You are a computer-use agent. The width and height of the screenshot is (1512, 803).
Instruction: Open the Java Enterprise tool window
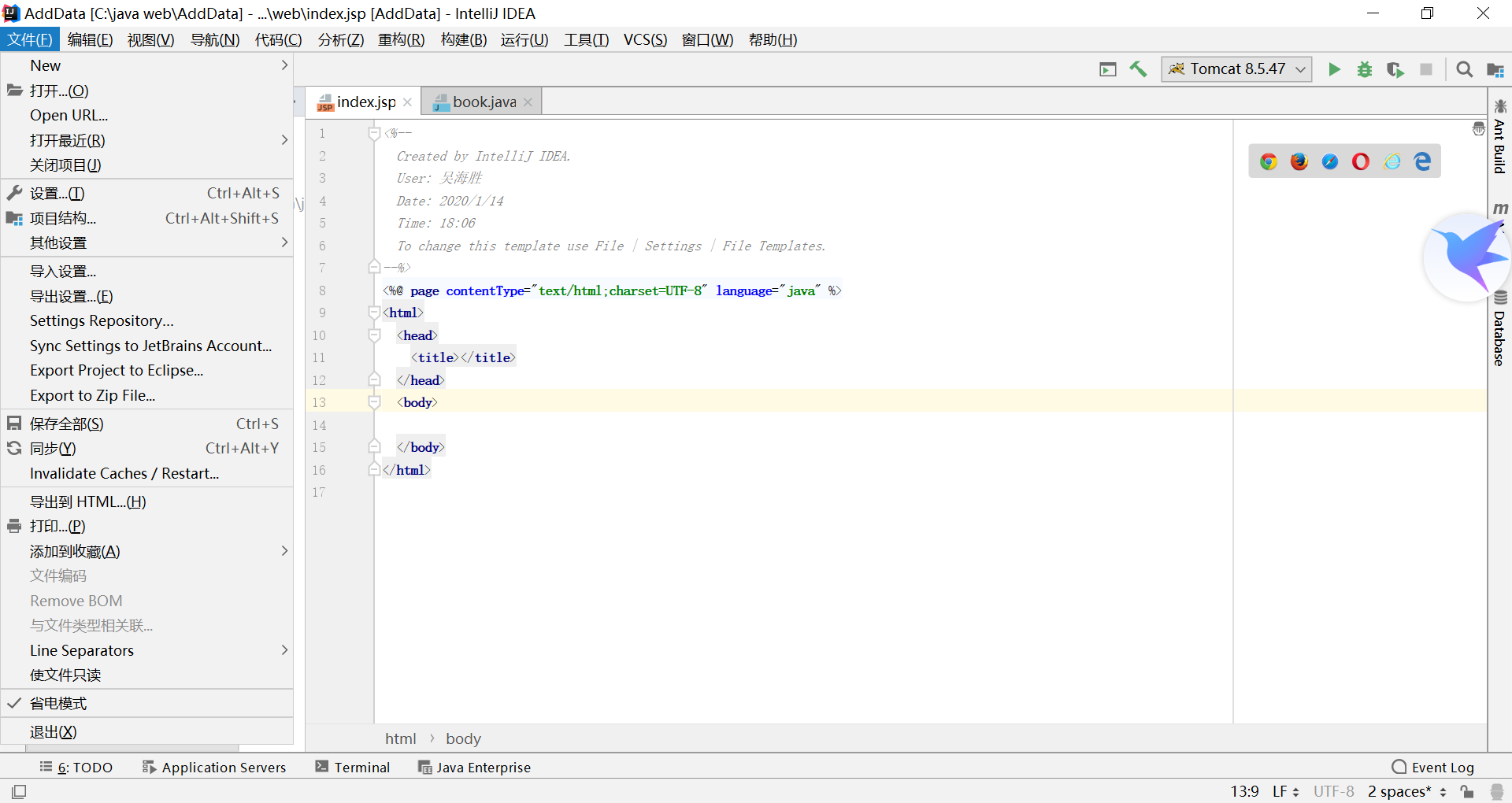coord(474,768)
